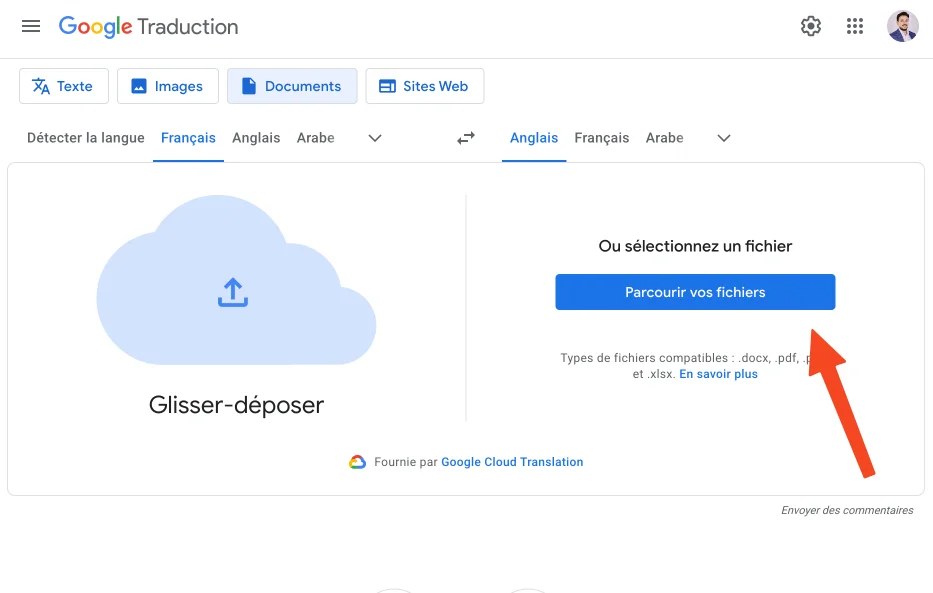
Task: Choose Détecter la langue as source
Action: coord(86,138)
